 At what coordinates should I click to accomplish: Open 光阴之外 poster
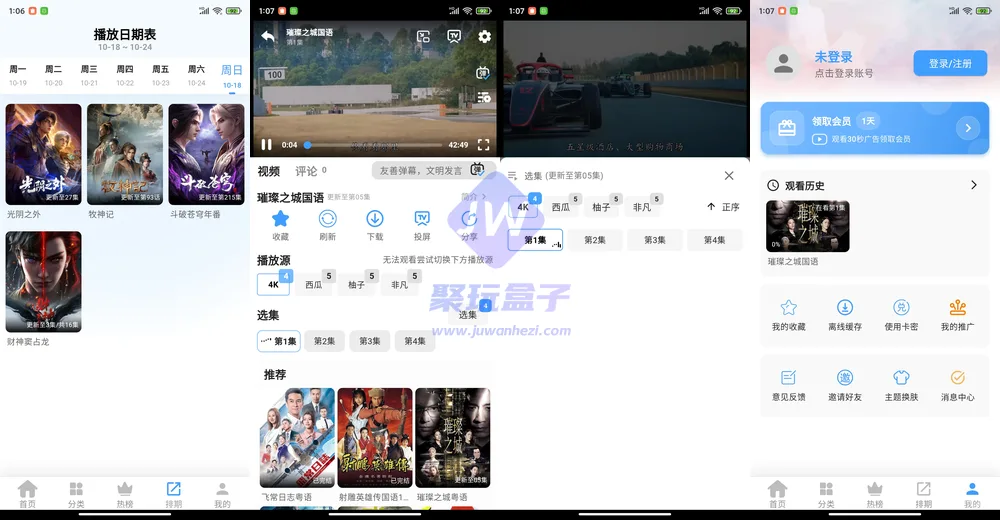43,154
